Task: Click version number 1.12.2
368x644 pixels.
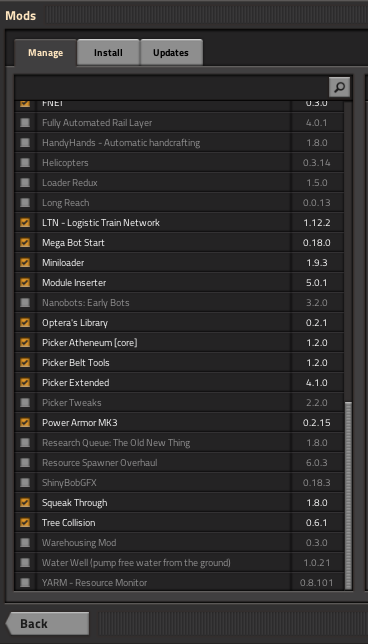Action: (x=317, y=223)
